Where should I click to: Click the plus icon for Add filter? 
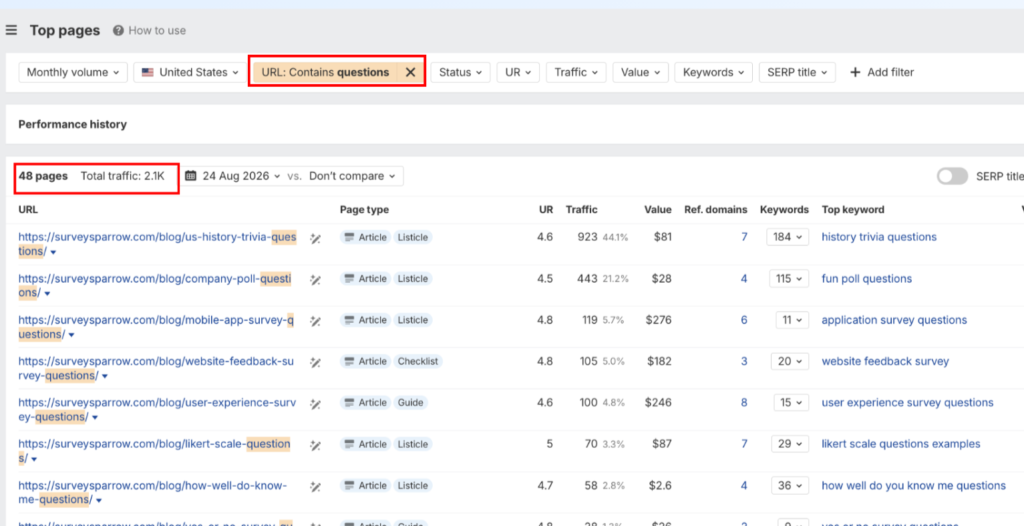click(x=855, y=73)
